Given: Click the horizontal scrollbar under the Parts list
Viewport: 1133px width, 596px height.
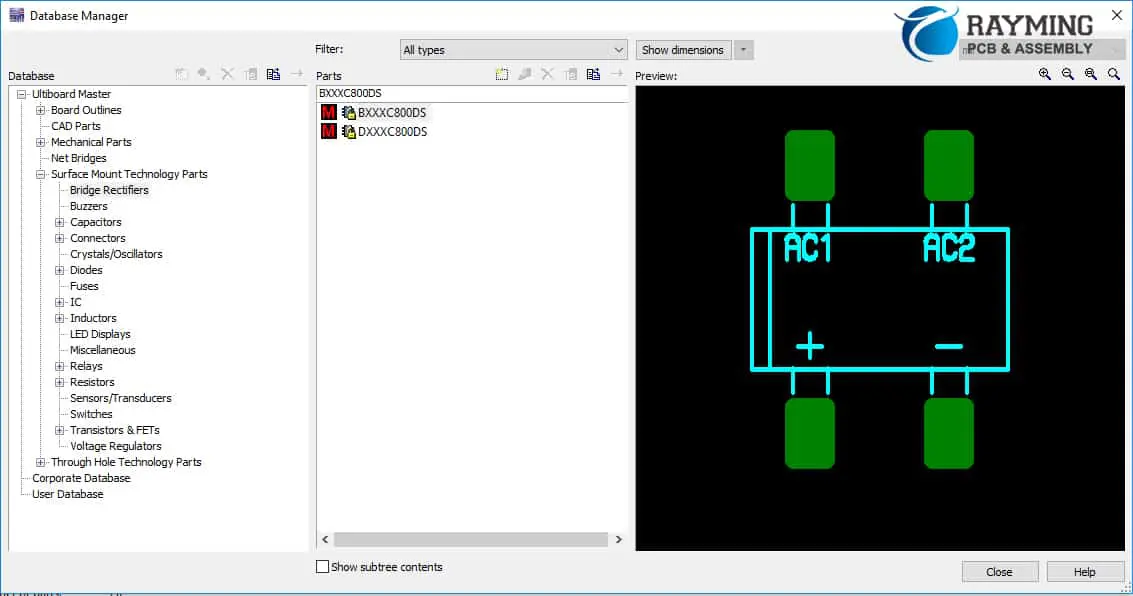Looking at the screenshot, I should click(470, 539).
